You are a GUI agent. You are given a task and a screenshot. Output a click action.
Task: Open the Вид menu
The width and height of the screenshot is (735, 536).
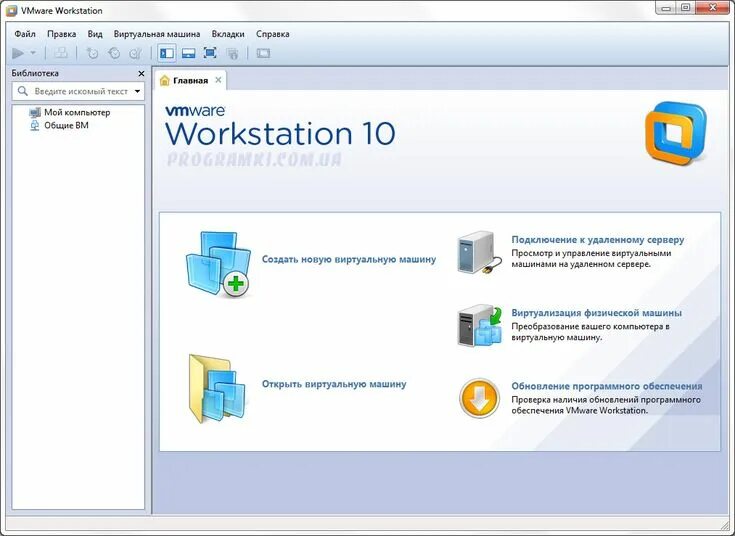[x=95, y=34]
